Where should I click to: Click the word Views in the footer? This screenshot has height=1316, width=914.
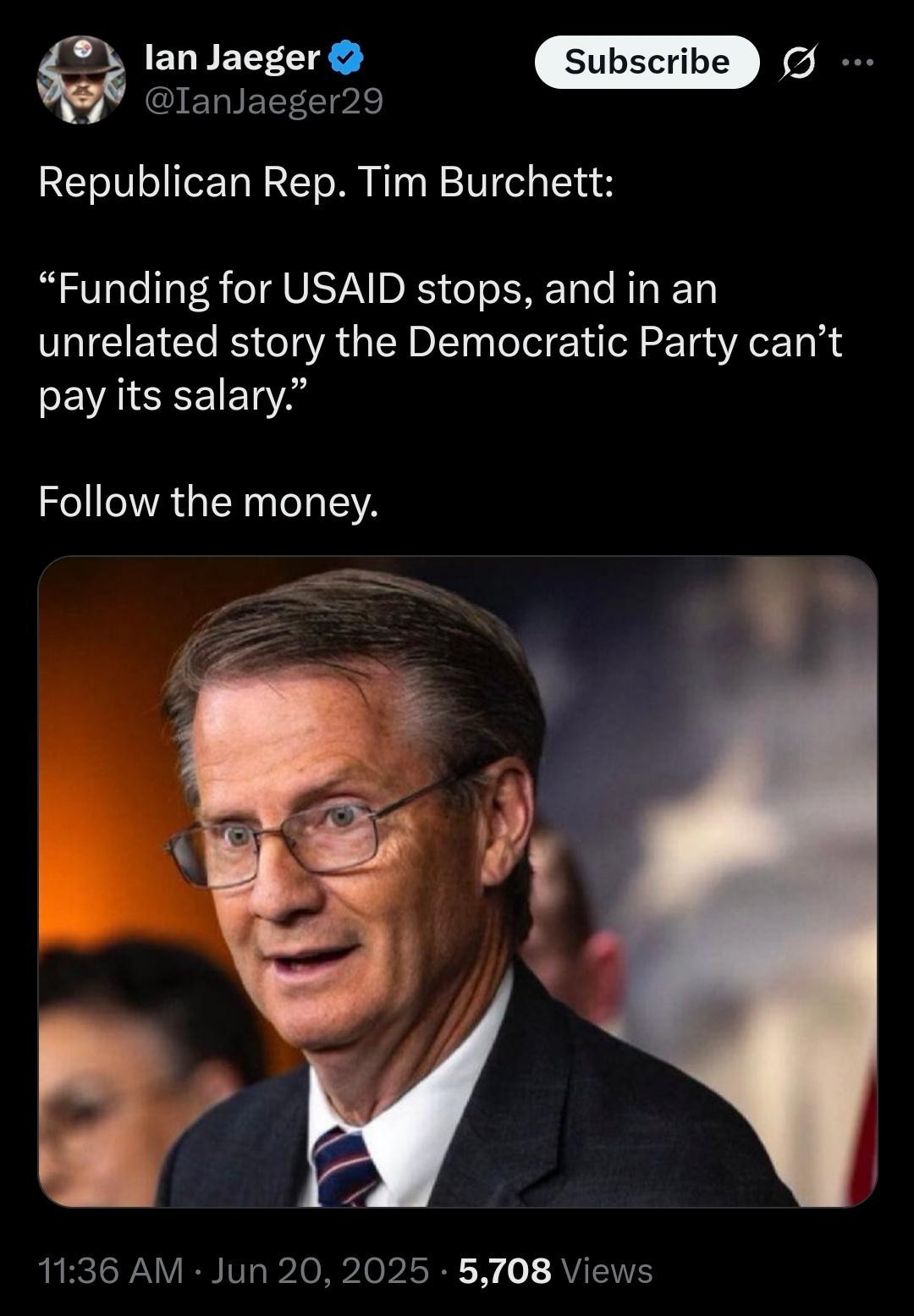point(607,1270)
